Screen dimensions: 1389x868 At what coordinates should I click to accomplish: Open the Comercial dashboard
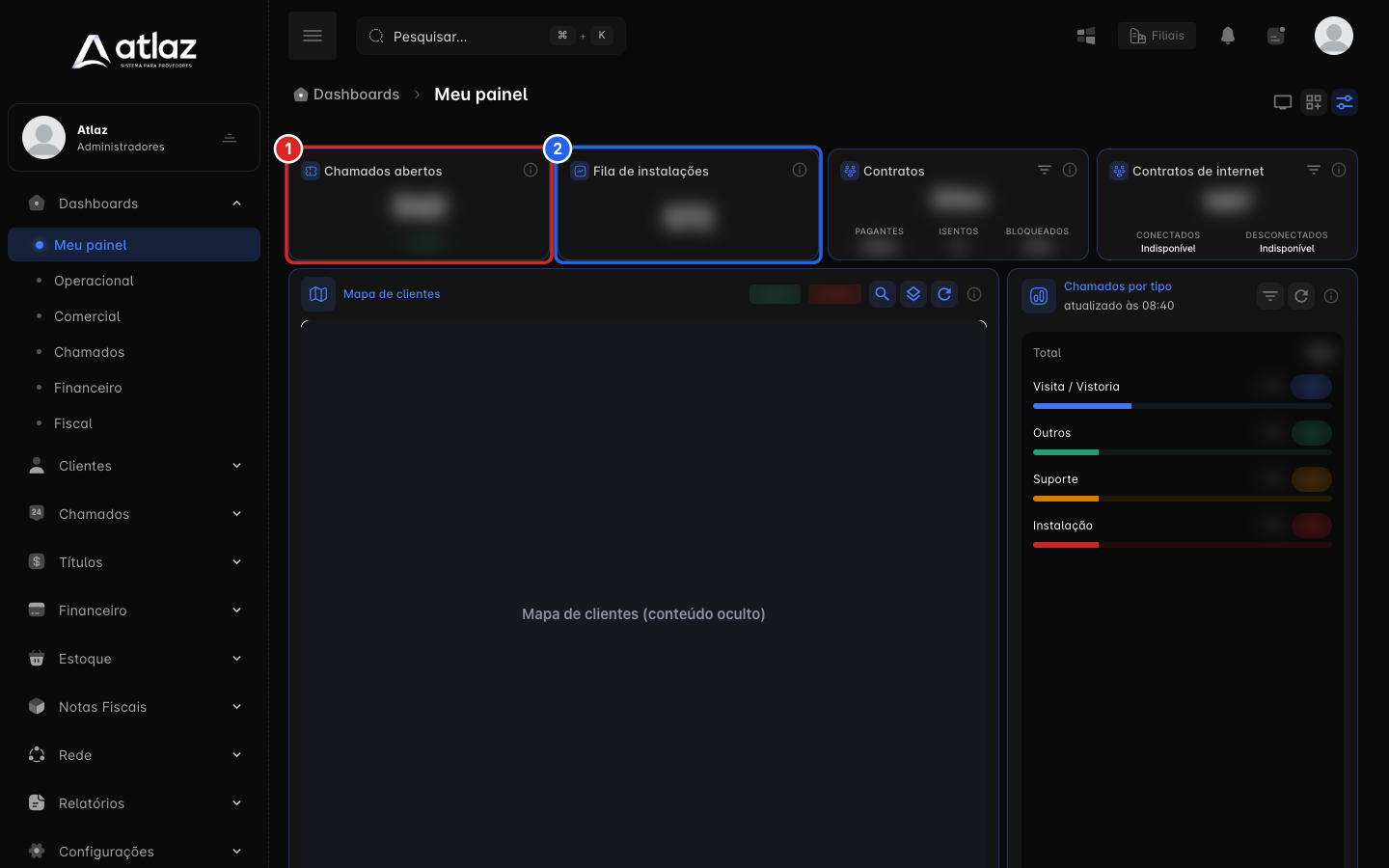[87, 316]
